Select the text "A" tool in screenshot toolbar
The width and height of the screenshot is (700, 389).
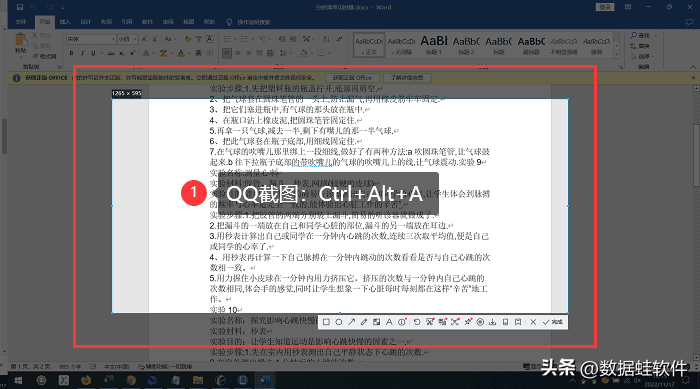[x=389, y=322]
